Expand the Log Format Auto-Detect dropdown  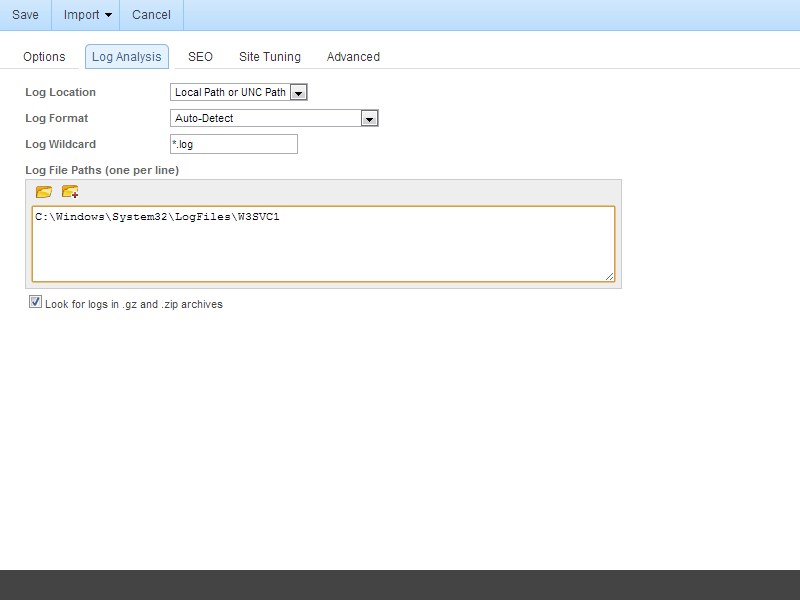pos(265,119)
